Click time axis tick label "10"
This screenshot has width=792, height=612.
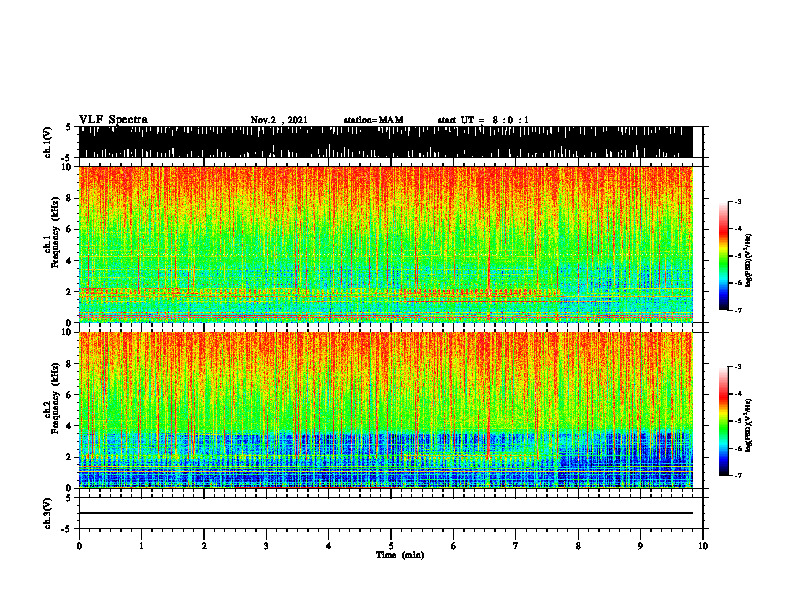click(703, 546)
